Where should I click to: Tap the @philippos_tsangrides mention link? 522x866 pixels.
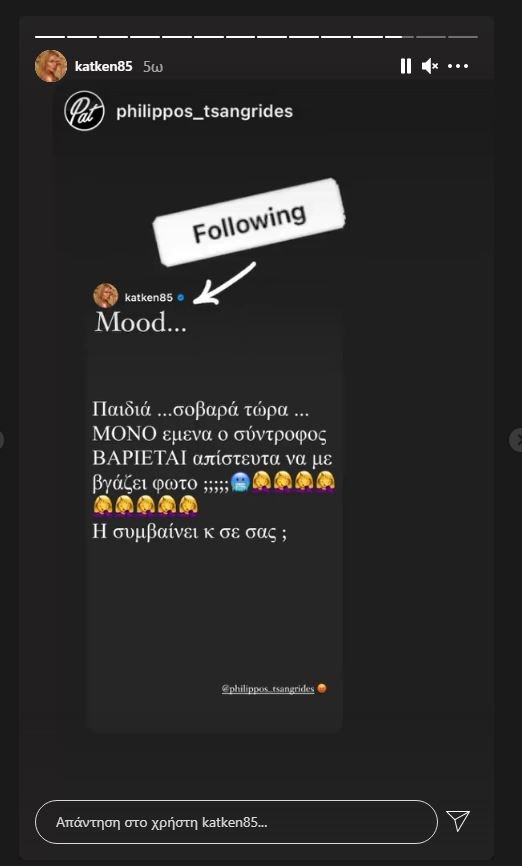[x=268, y=689]
